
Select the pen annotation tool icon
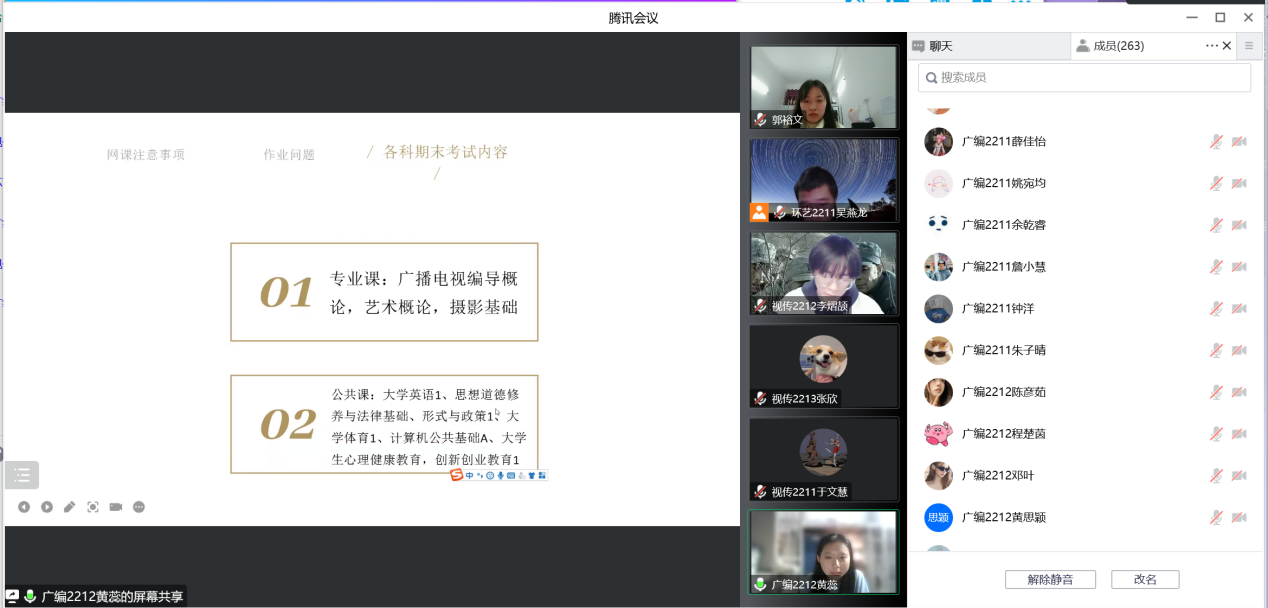[70, 507]
